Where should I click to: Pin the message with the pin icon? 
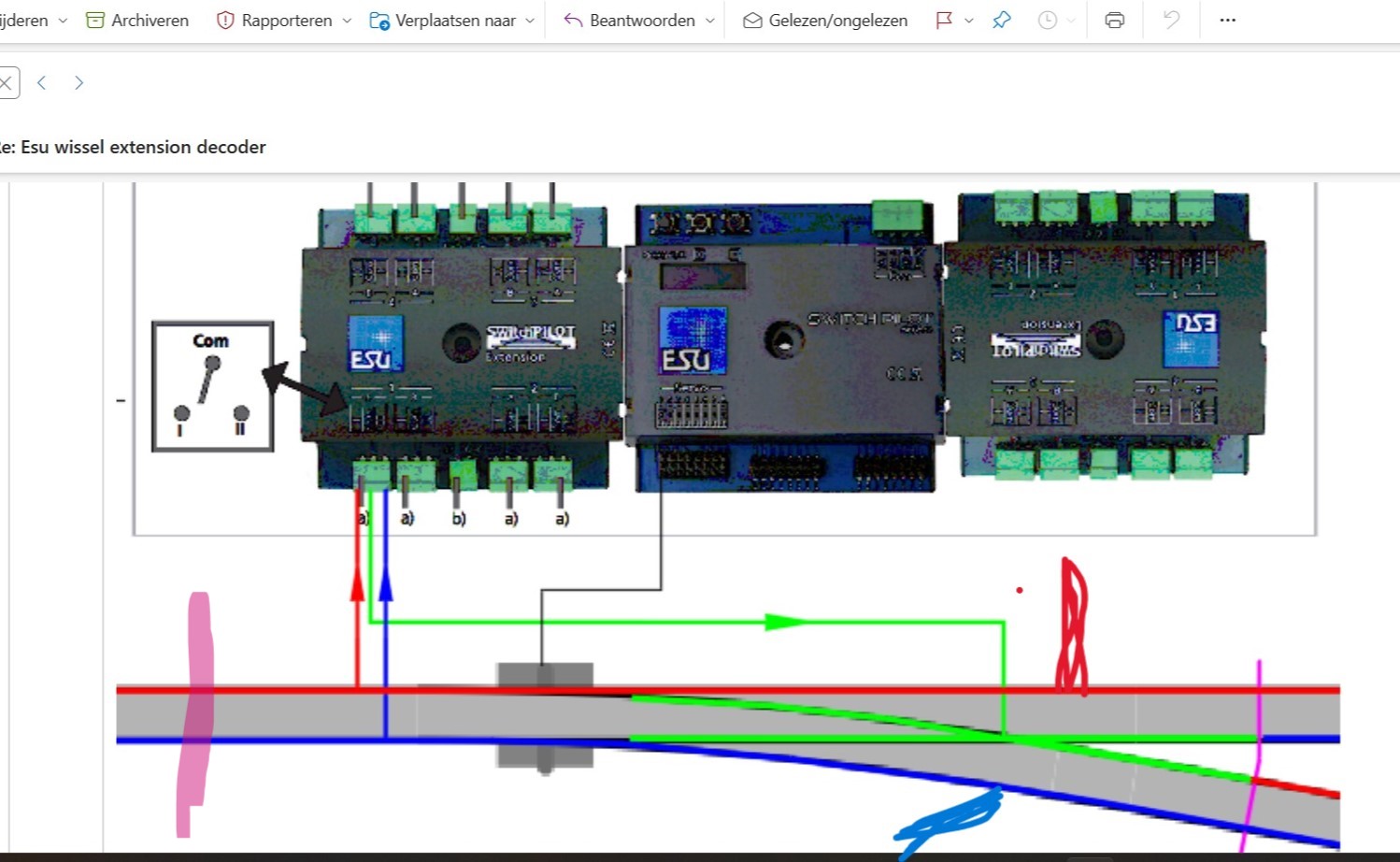1002,20
